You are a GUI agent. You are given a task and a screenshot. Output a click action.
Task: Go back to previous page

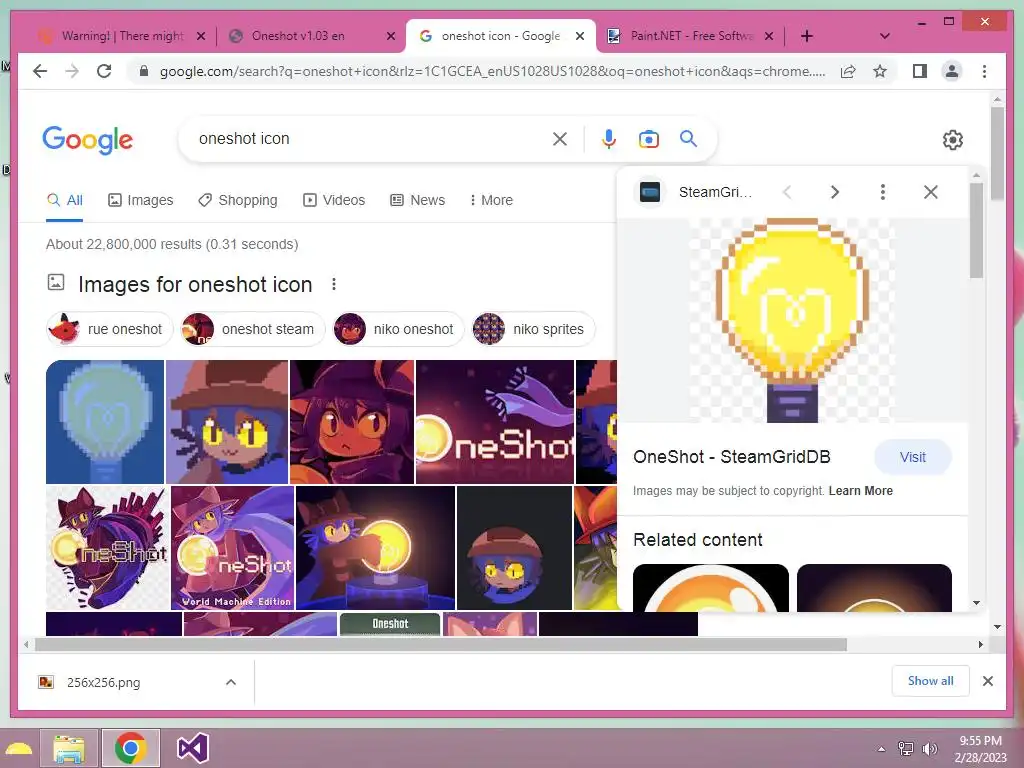[x=40, y=71]
